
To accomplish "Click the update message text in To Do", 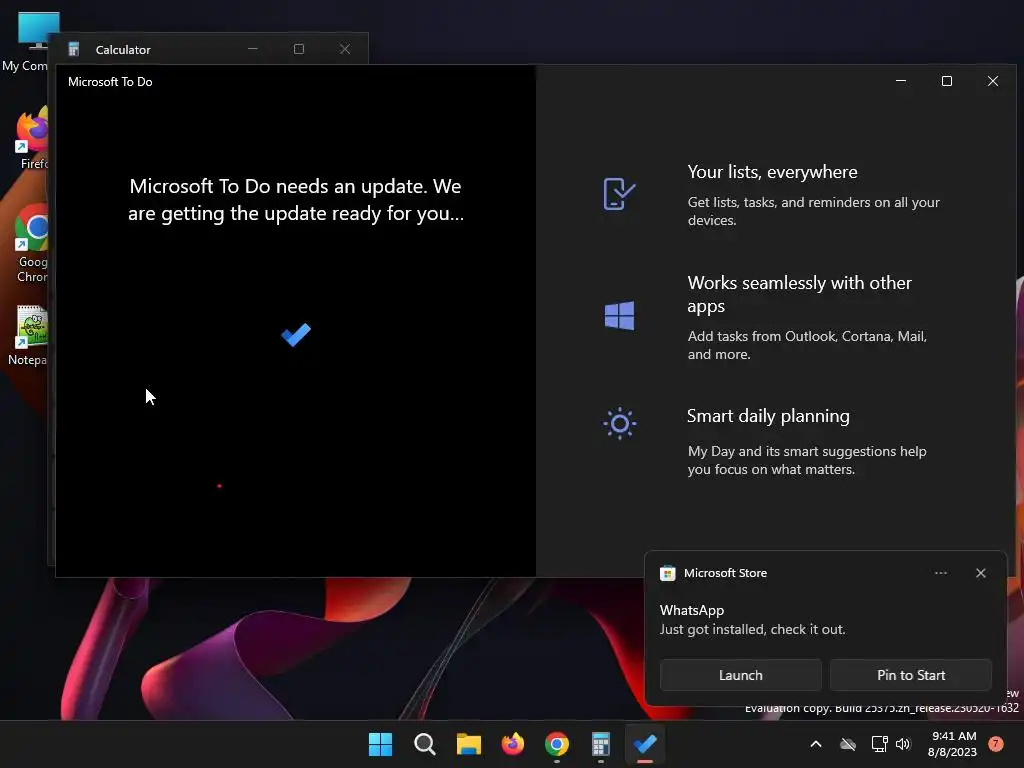I will pos(296,200).
